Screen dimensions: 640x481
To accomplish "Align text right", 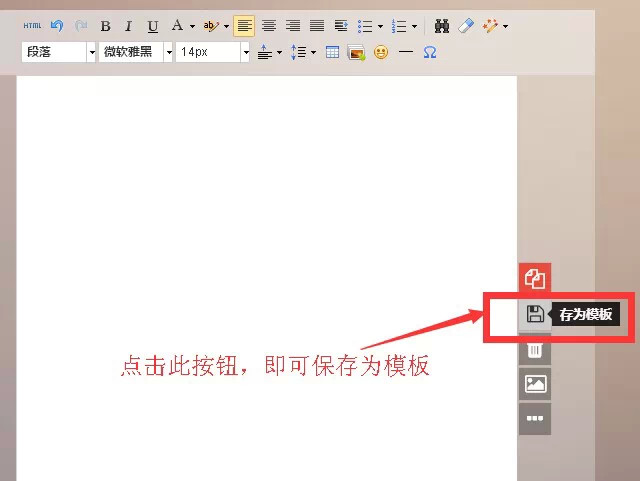I will pyautogui.click(x=293, y=26).
